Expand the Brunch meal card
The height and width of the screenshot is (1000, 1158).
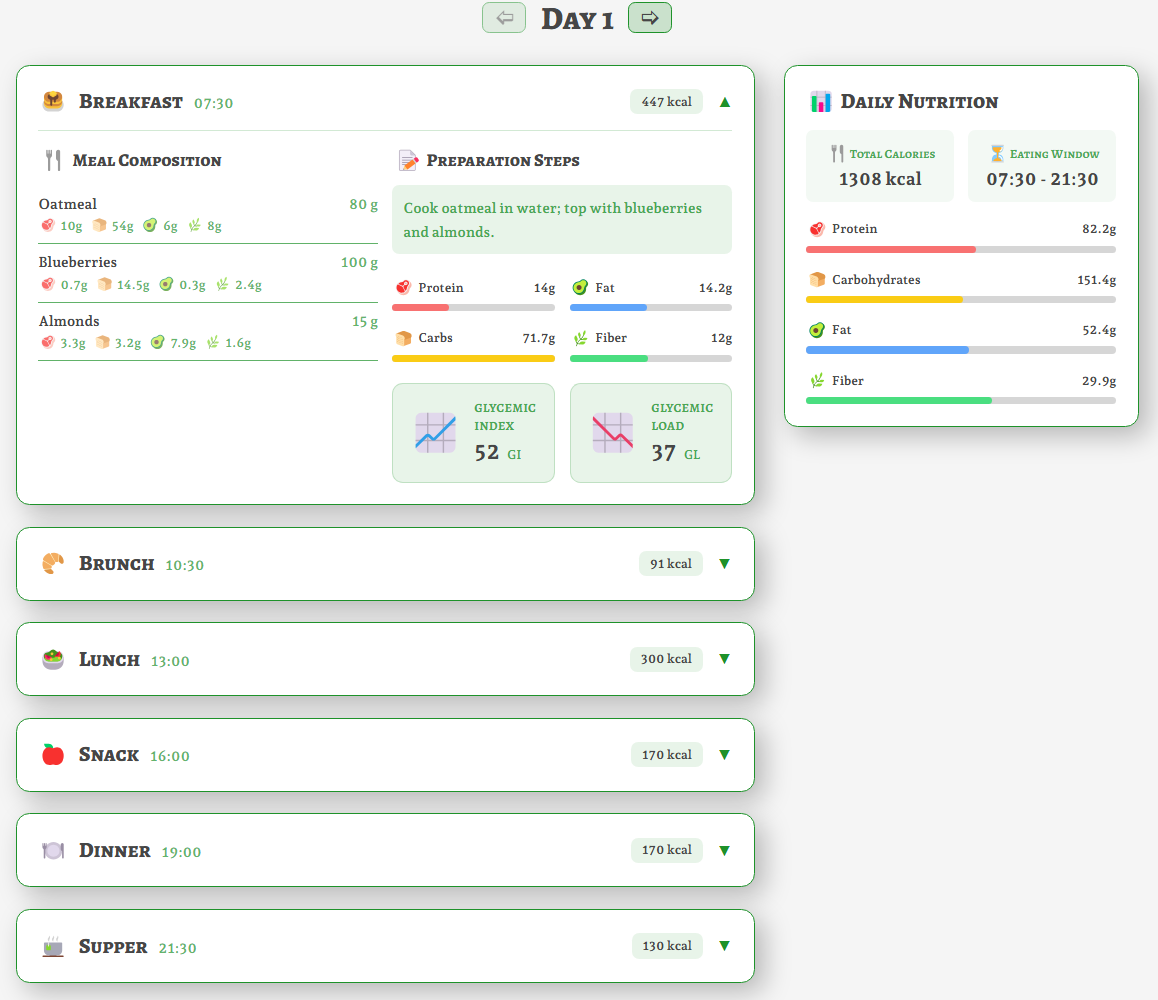point(724,564)
